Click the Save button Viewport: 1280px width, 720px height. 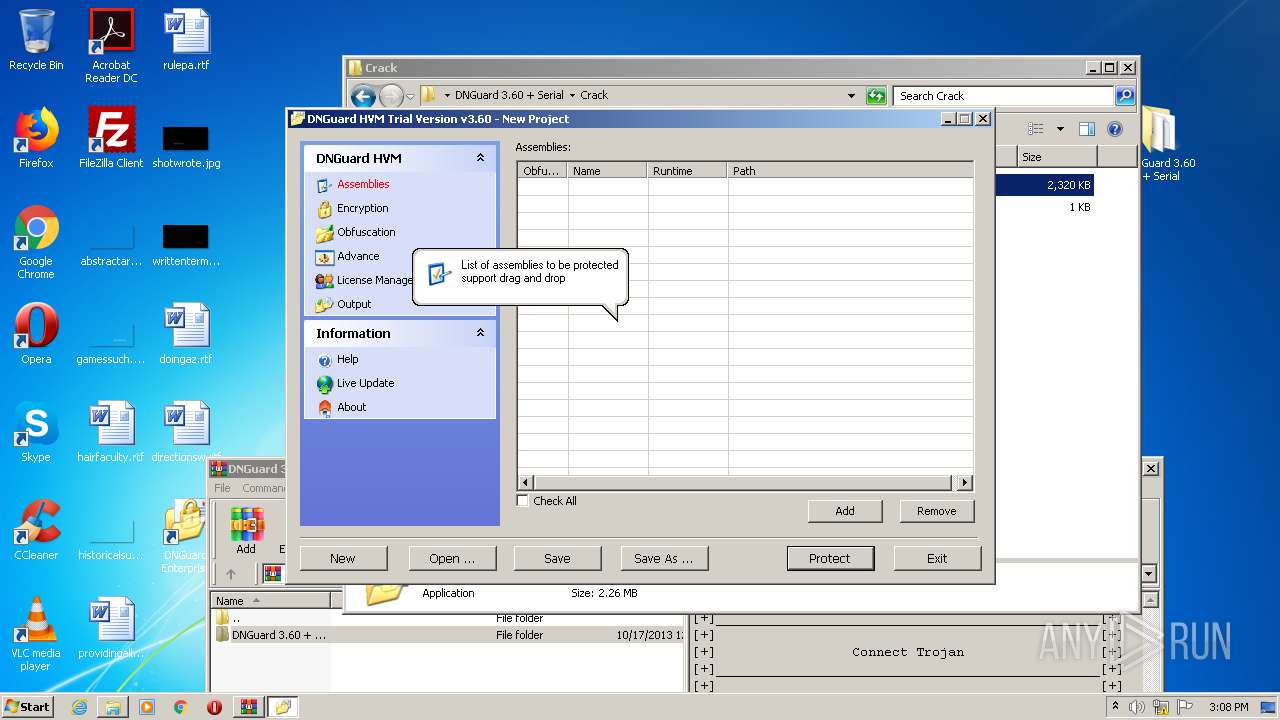point(558,558)
